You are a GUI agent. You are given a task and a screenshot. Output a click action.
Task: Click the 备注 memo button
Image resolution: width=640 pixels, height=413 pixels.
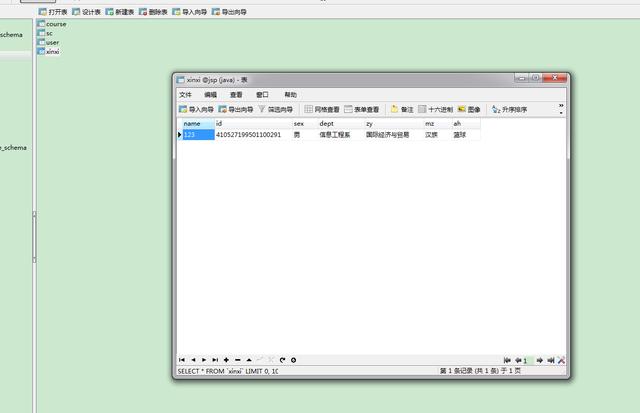coord(402,109)
